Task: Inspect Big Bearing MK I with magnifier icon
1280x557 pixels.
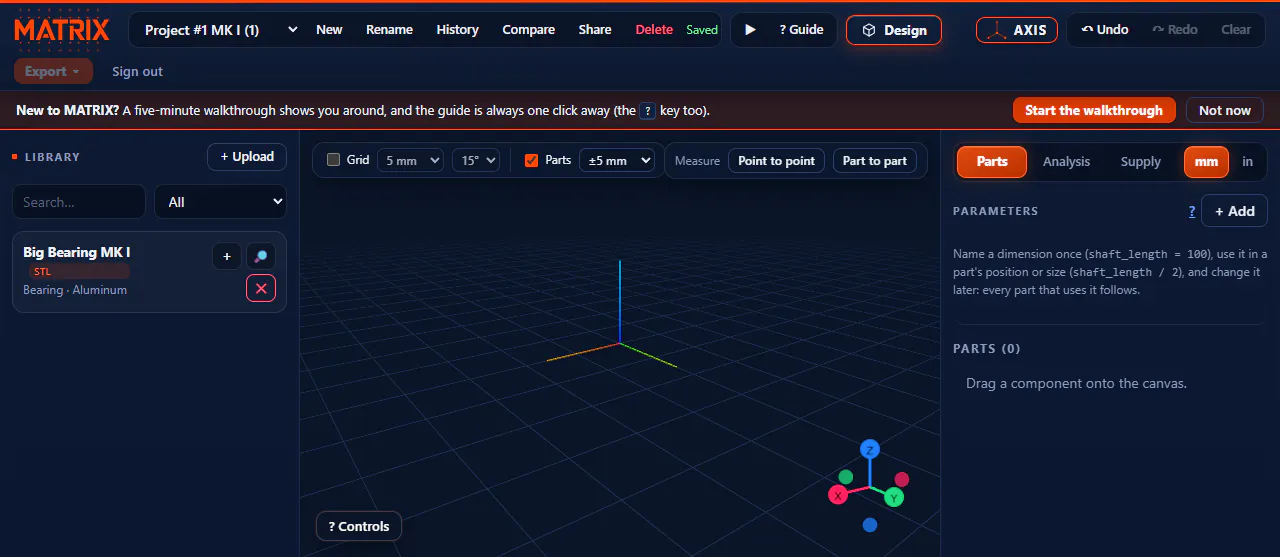Action: (x=261, y=257)
